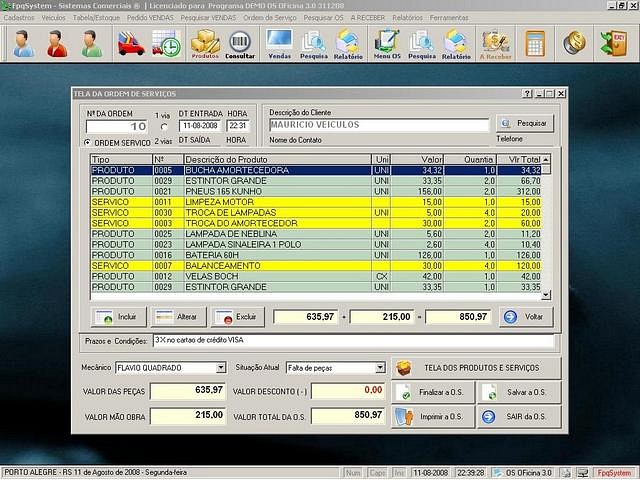
Task: Click the Pesquisar client button
Action: click(x=525, y=123)
